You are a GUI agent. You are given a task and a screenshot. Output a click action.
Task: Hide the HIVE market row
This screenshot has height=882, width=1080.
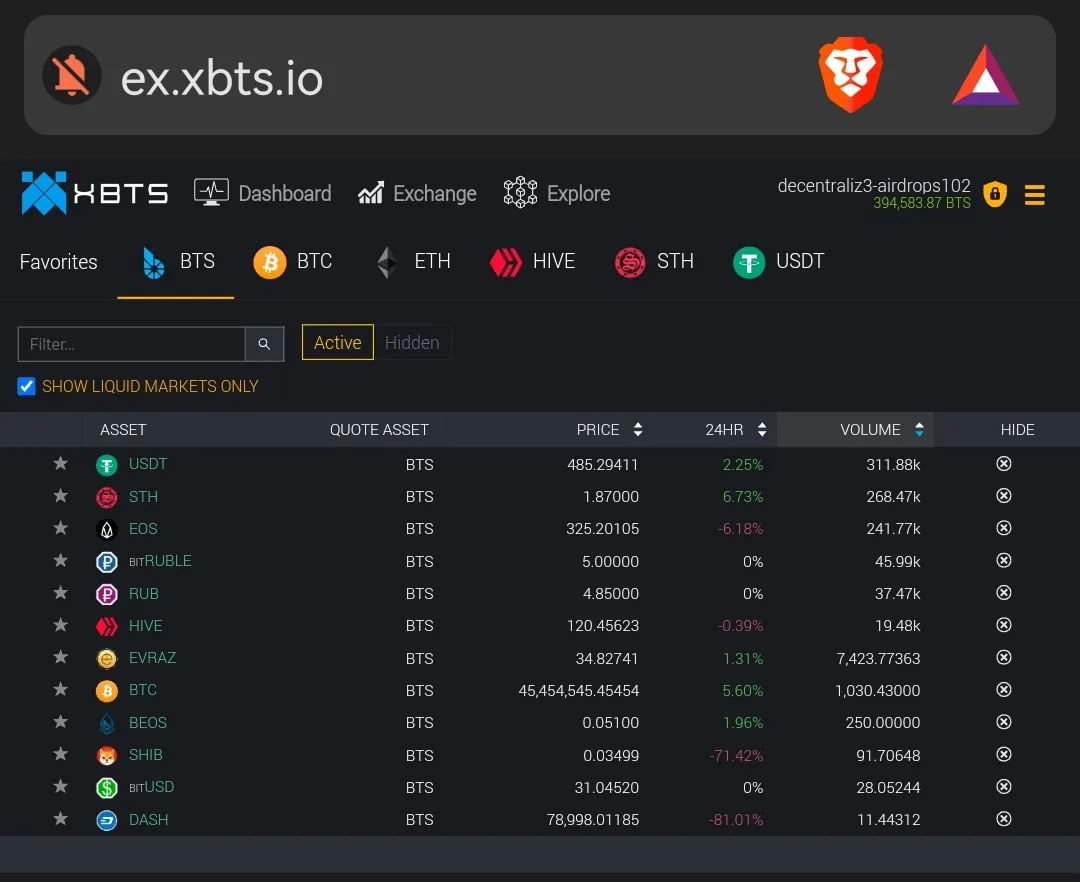pos(1004,625)
